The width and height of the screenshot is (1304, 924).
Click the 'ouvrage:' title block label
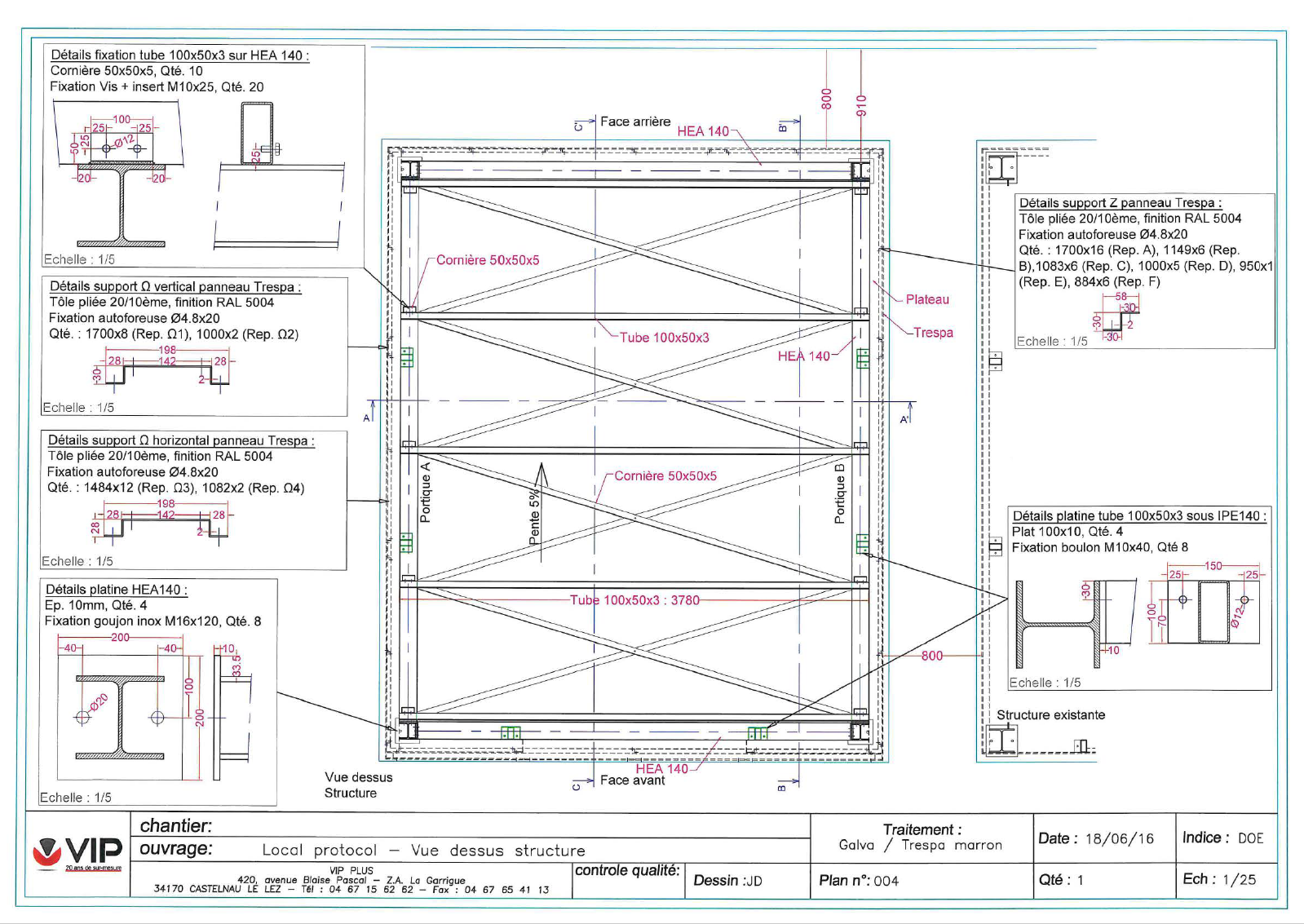coord(176,849)
